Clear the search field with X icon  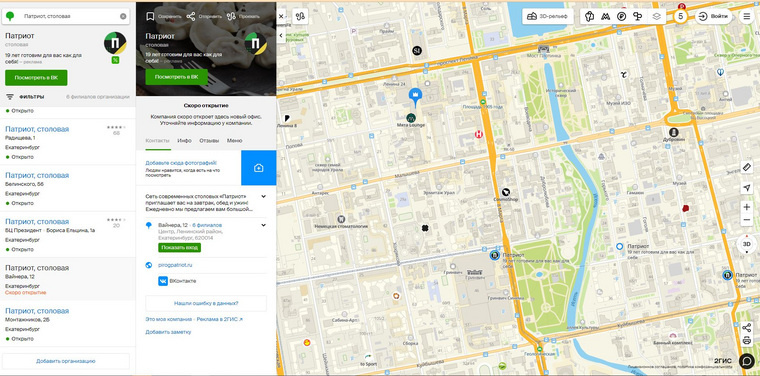[x=123, y=16]
